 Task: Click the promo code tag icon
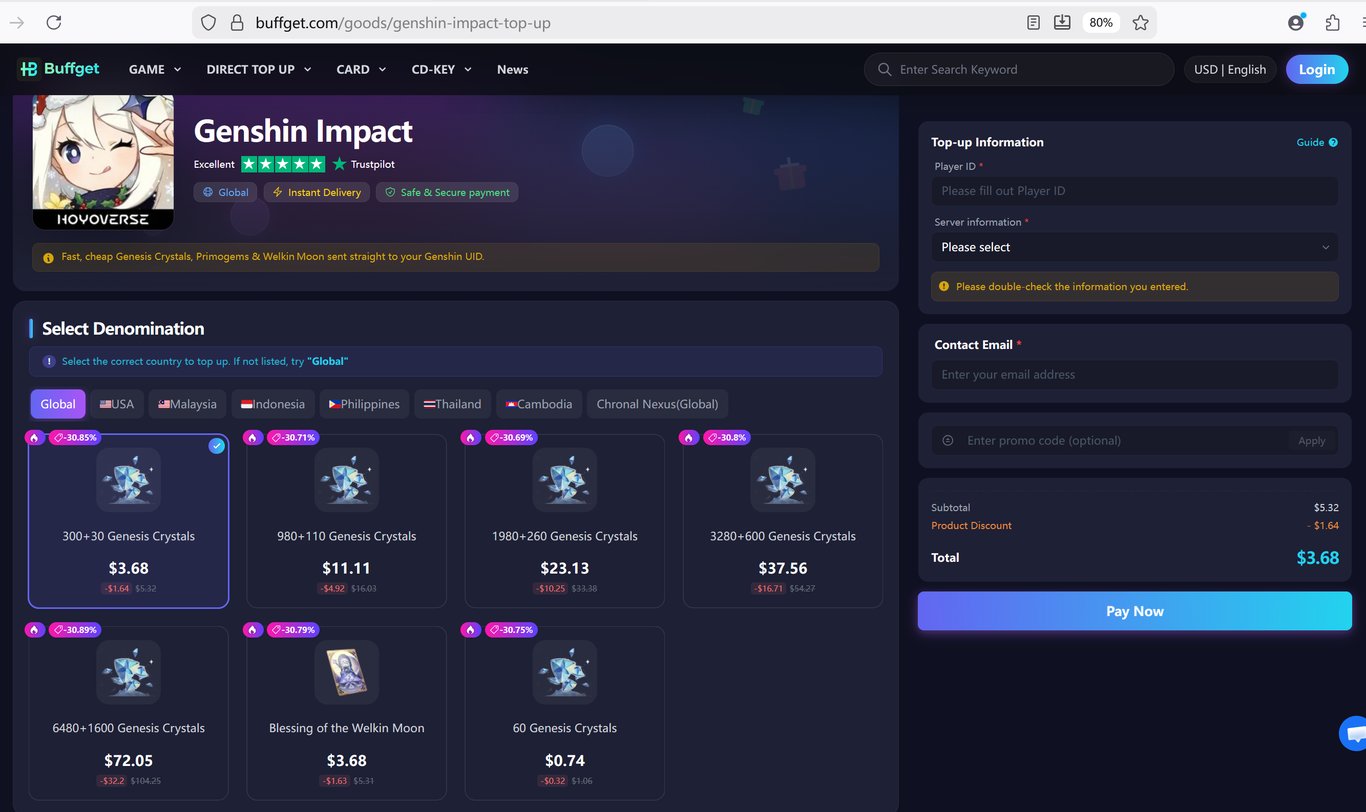948,440
